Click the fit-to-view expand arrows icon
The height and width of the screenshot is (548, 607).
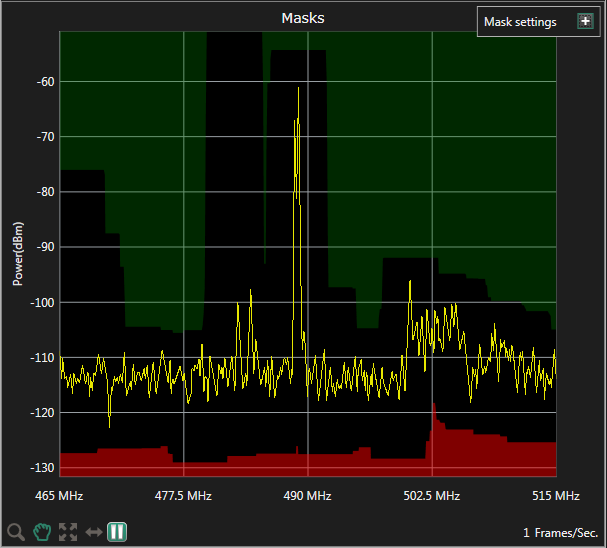click(68, 532)
